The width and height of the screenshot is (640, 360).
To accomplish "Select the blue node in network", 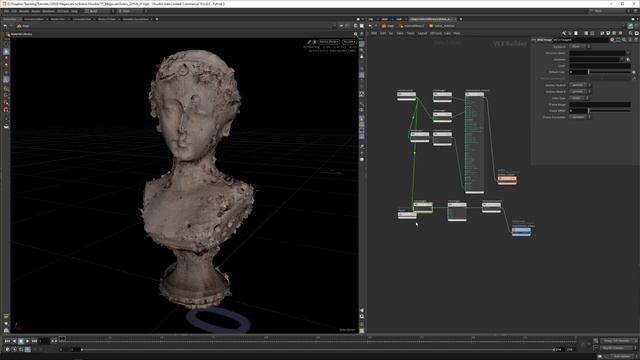I will point(521,231).
